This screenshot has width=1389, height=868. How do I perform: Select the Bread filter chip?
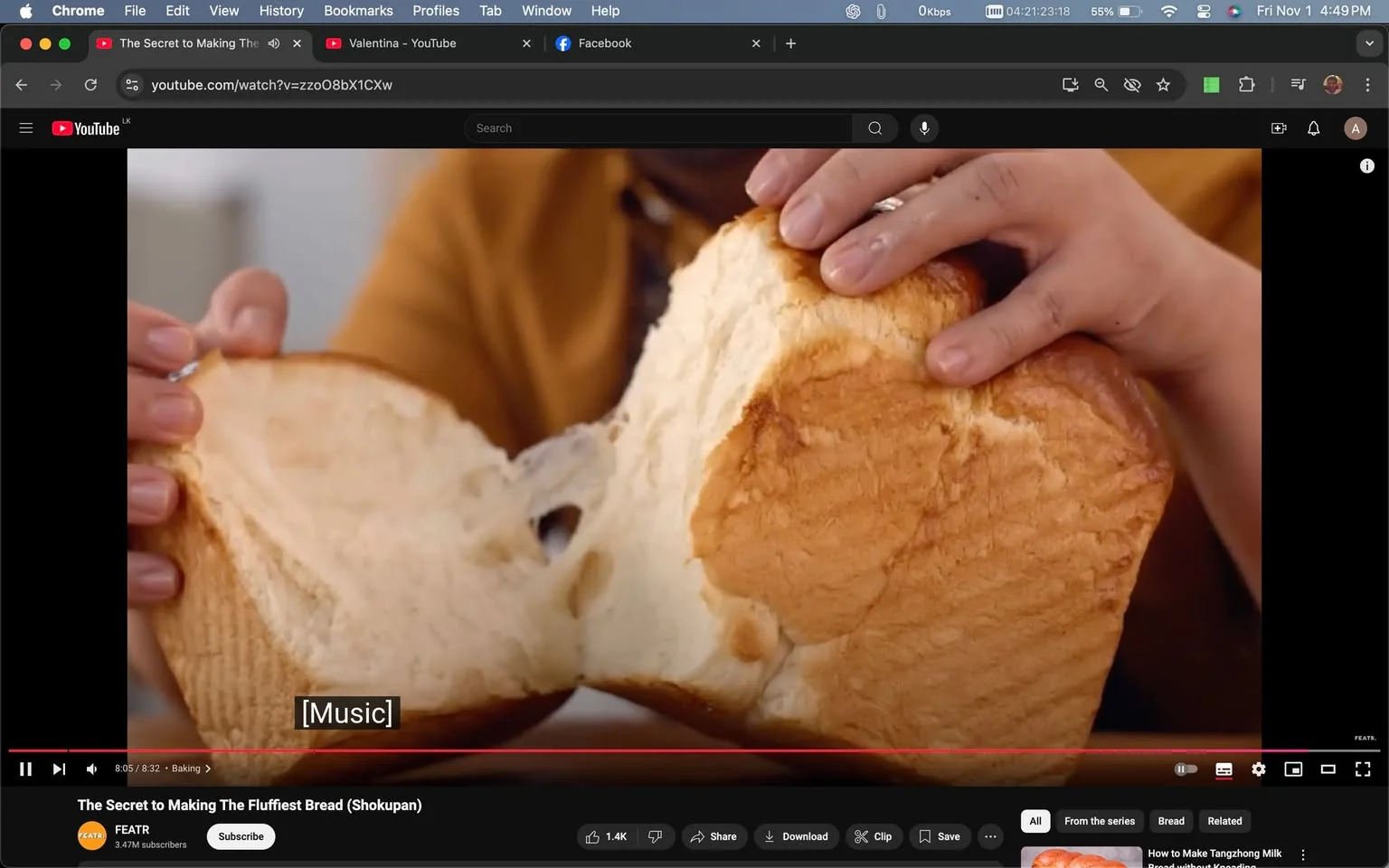[x=1171, y=821]
